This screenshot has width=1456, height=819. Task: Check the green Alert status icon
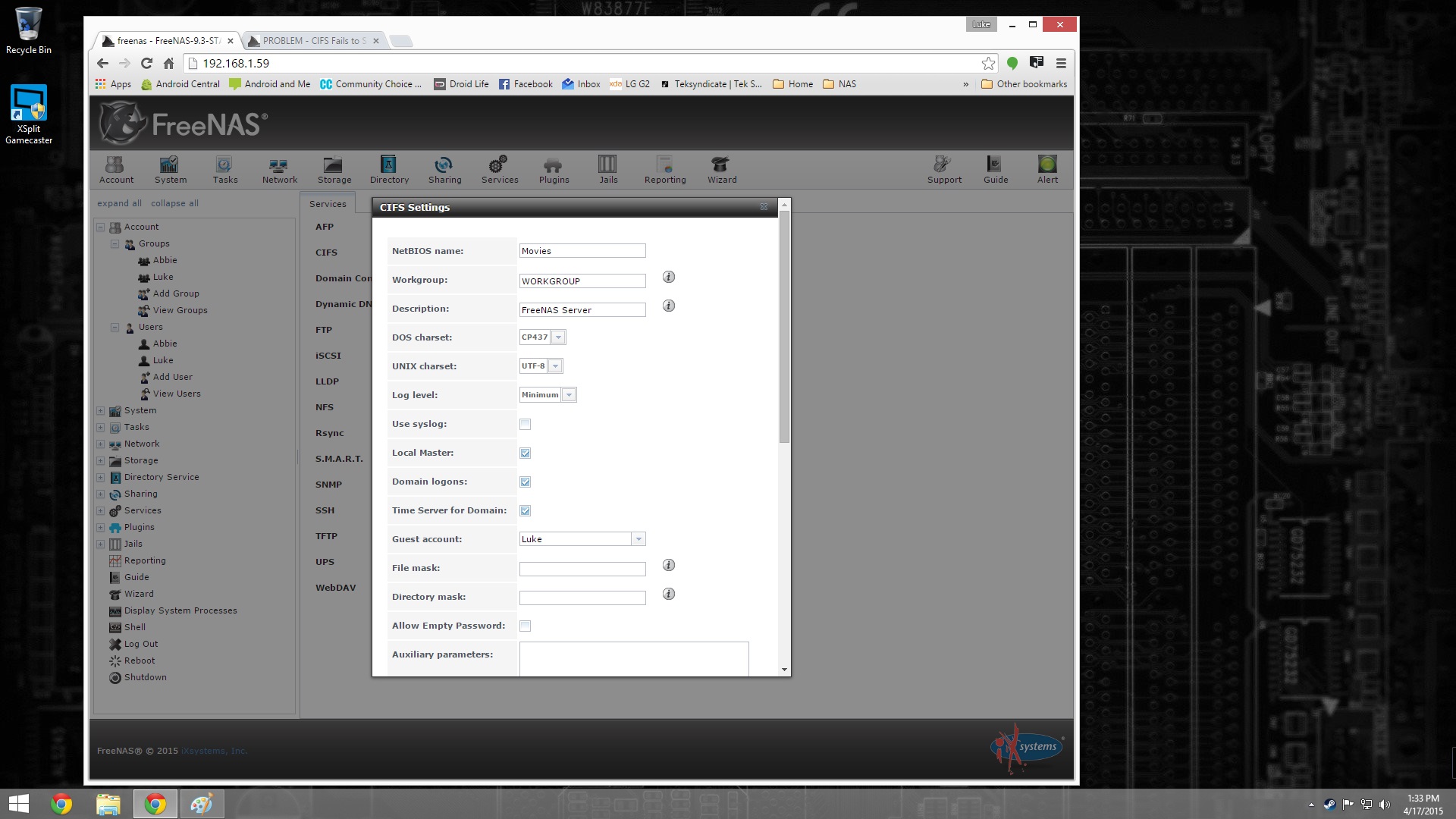coord(1047,170)
